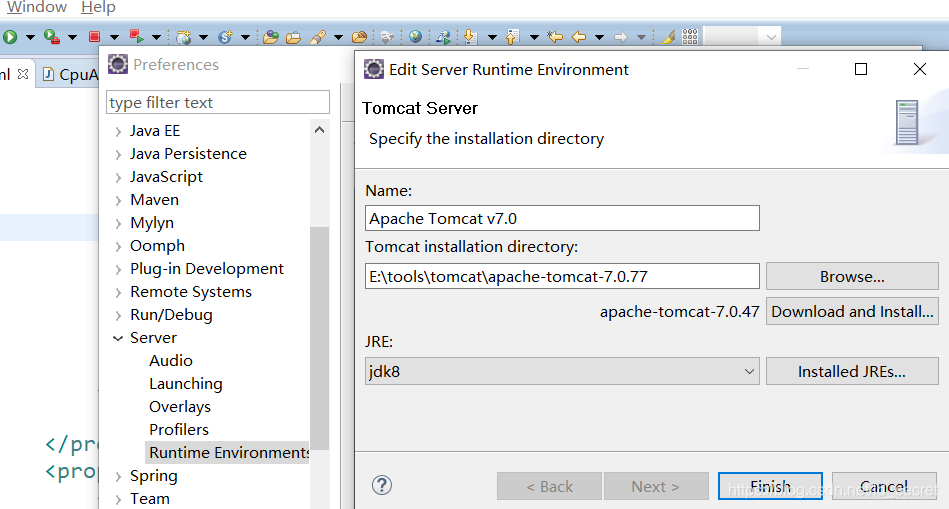Open the dropdown arrow beside Run icon

[x=30, y=38]
